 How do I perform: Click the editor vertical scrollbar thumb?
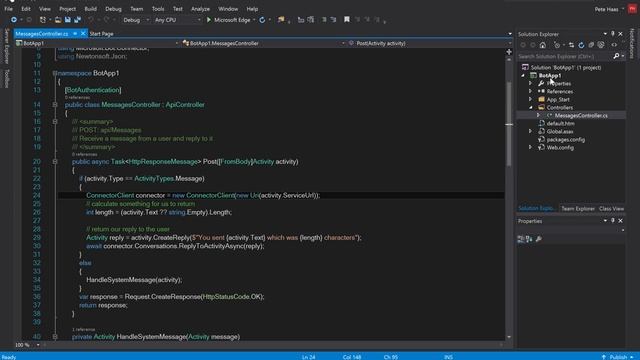click(x=509, y=124)
